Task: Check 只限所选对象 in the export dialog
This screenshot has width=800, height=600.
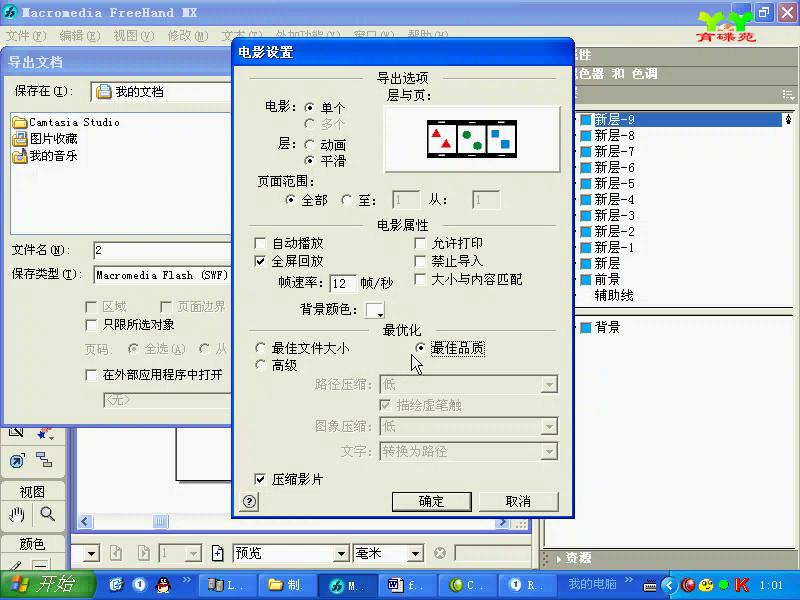Action: pyautogui.click(x=91, y=324)
